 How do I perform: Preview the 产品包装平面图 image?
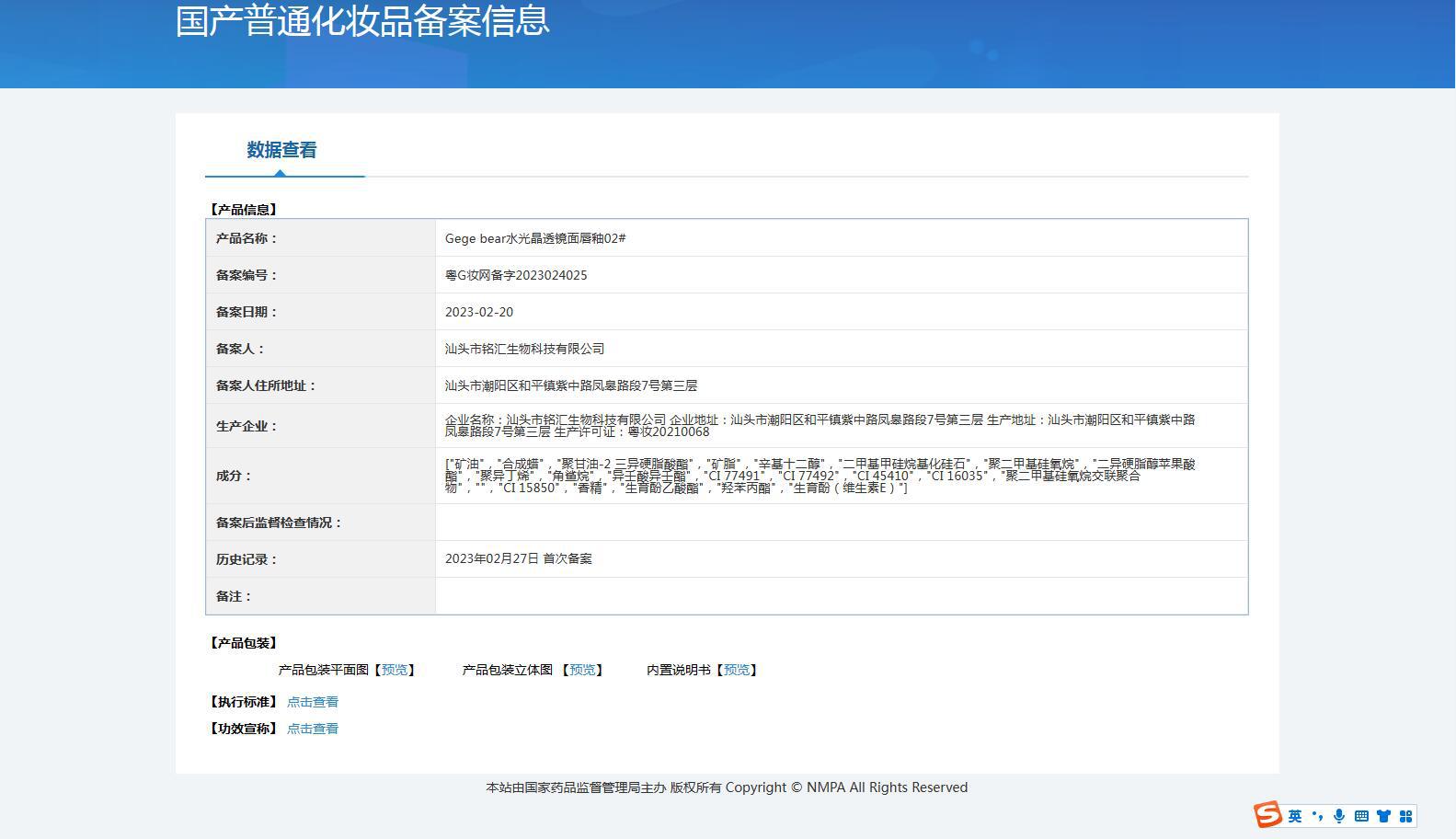click(395, 670)
